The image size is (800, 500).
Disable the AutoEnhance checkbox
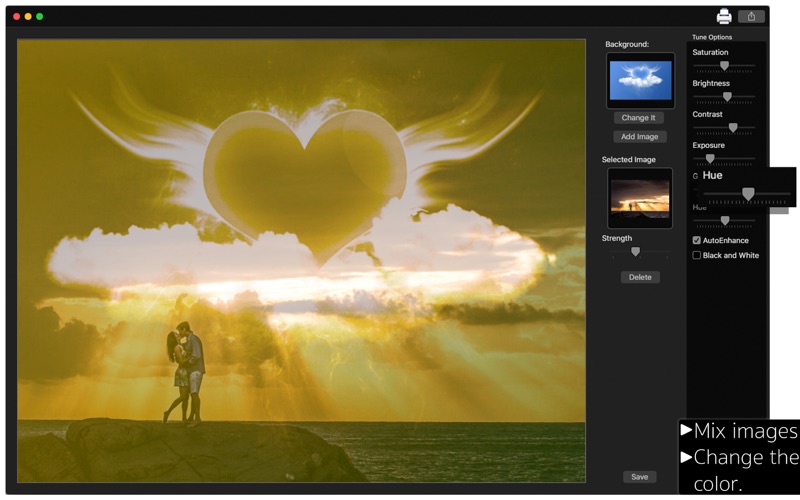point(696,240)
